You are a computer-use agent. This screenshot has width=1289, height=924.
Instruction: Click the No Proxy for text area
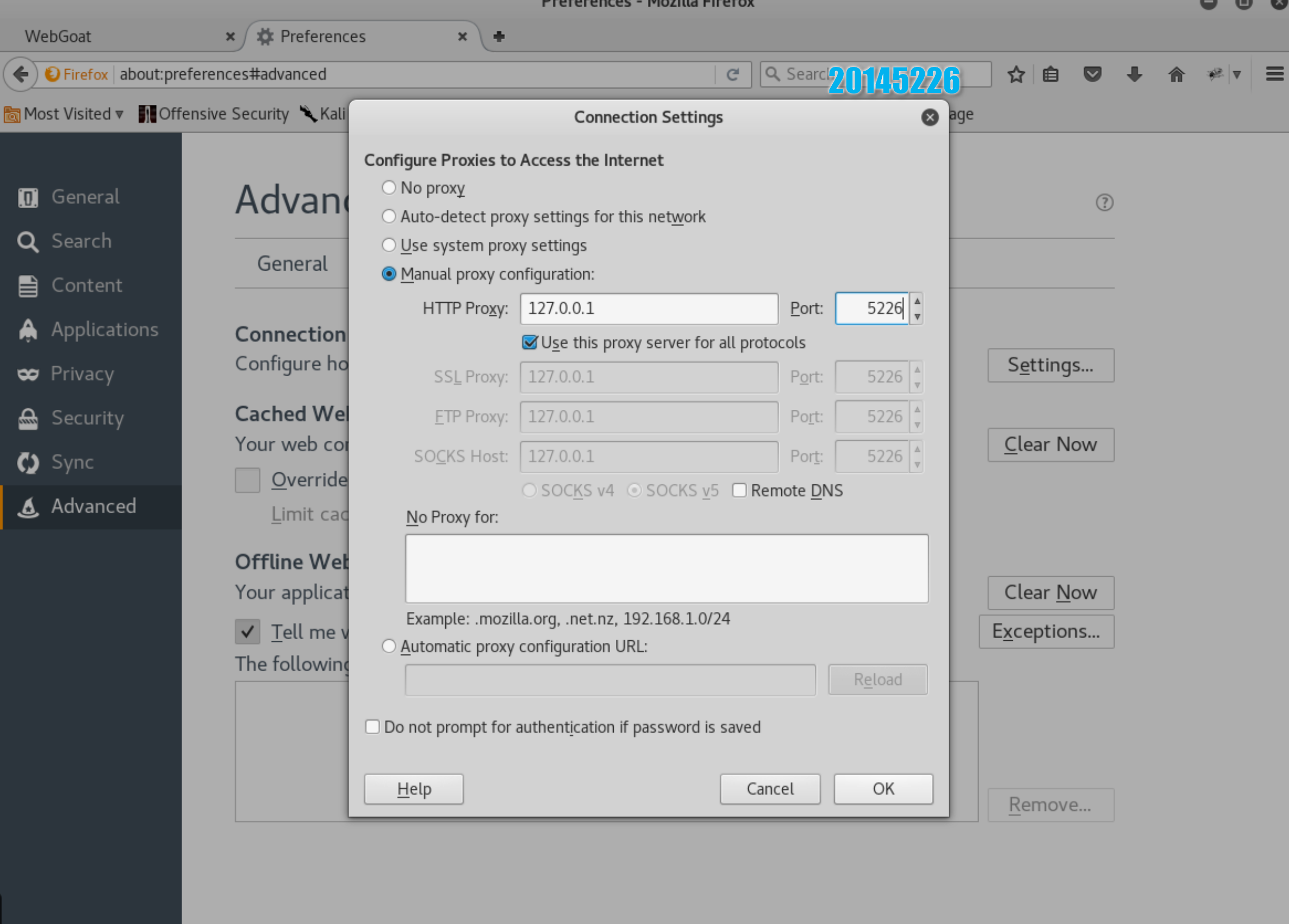[x=667, y=569]
